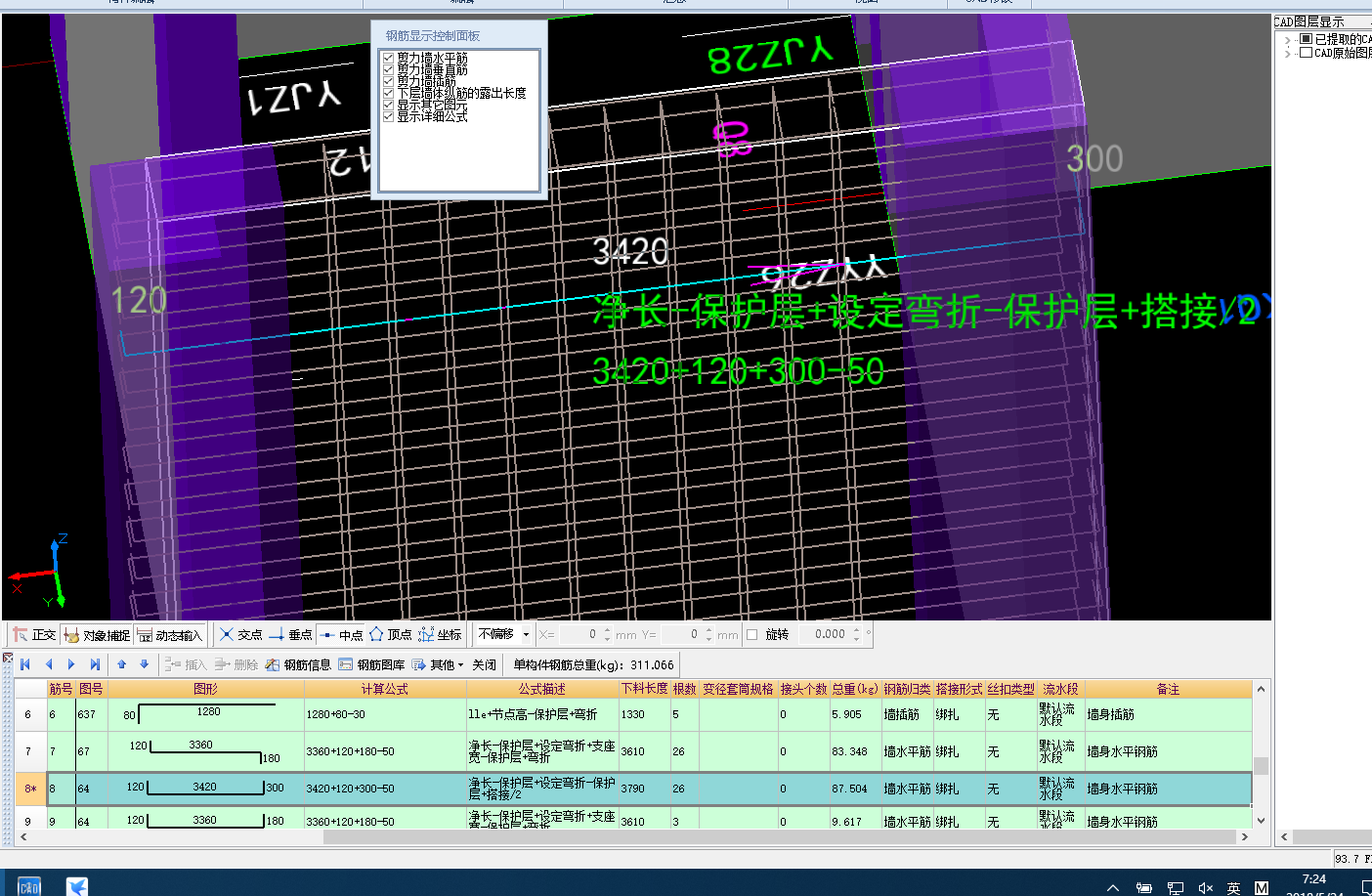Move selected rebar row down

pos(145,664)
